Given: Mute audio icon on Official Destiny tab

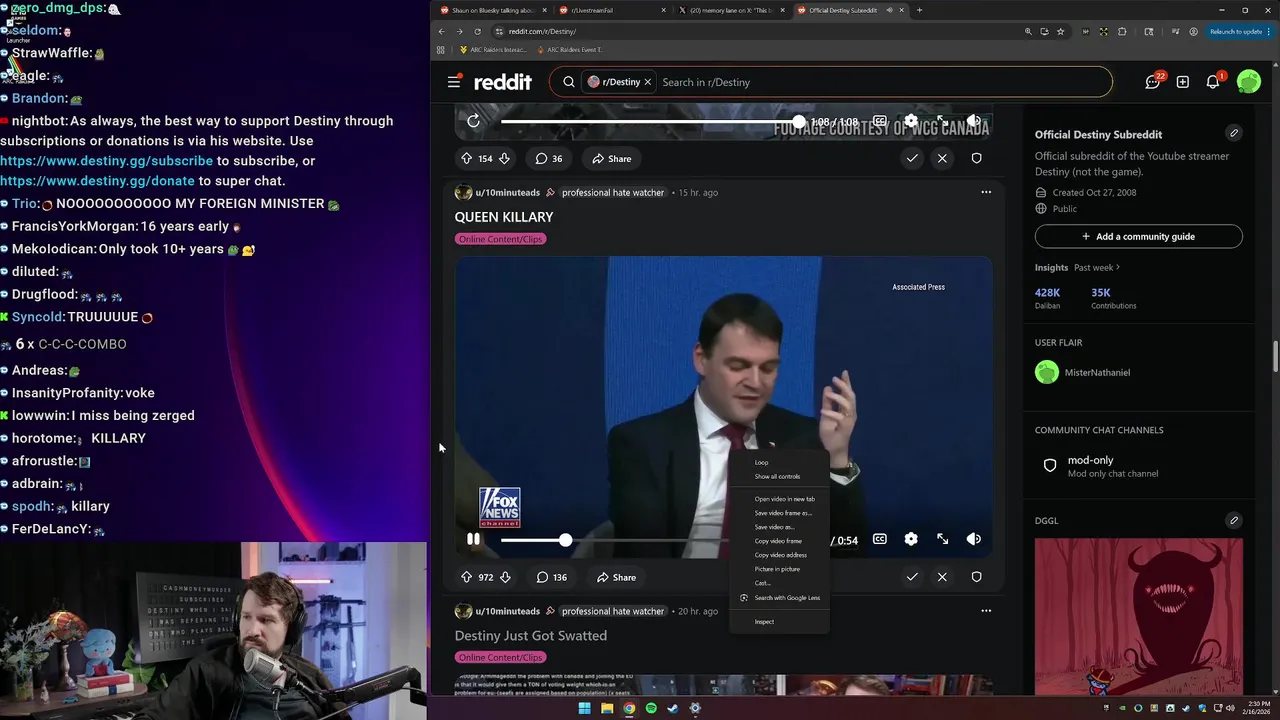Looking at the screenshot, I should point(889,10).
